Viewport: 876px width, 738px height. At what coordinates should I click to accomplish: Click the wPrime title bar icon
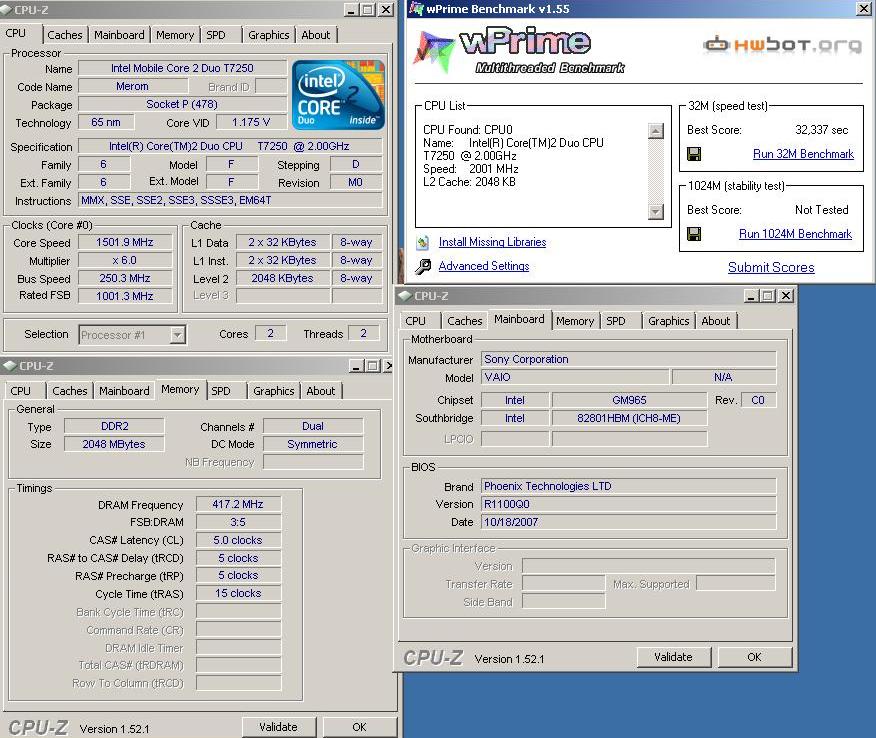(416, 9)
